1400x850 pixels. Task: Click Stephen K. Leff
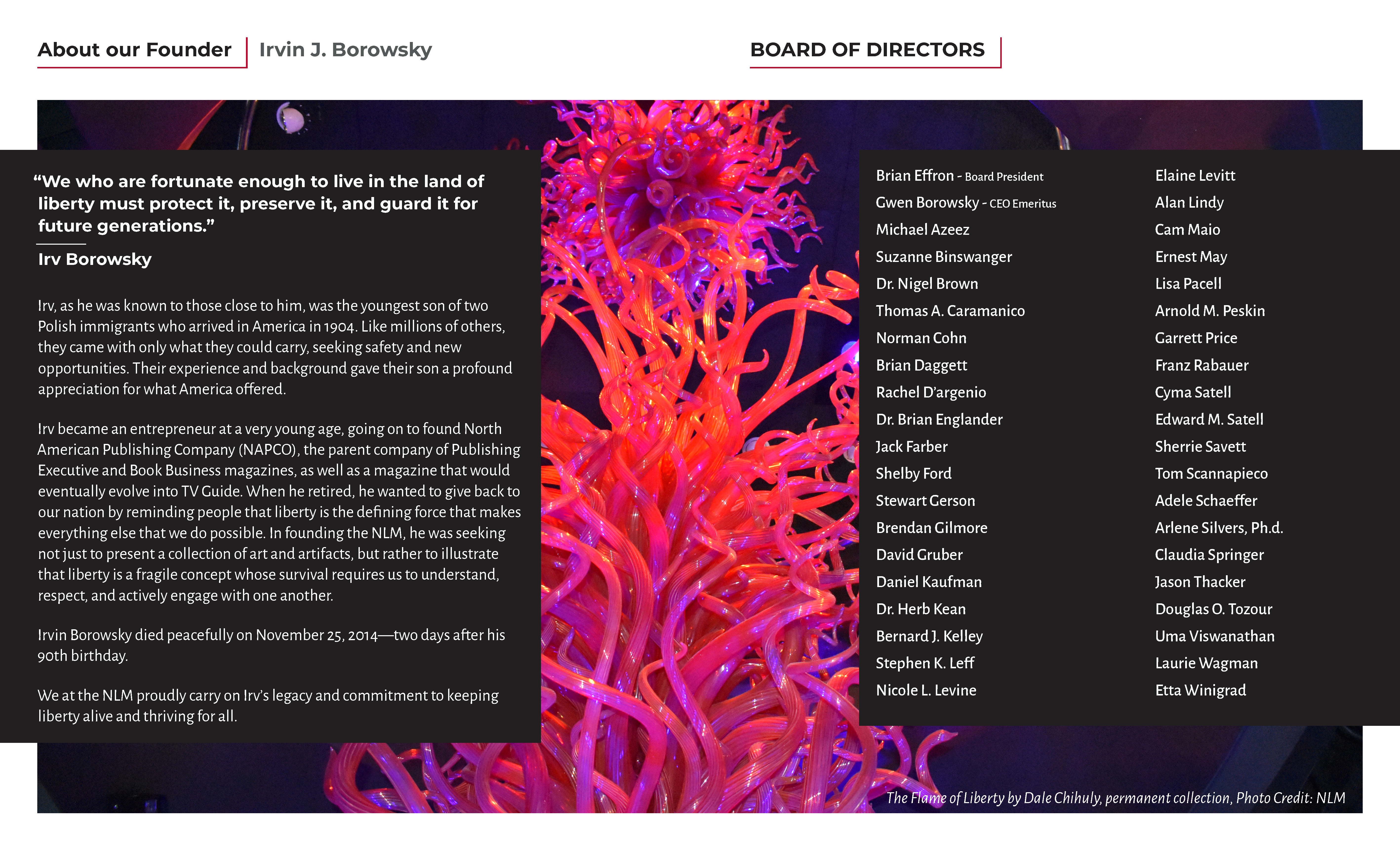tap(924, 663)
